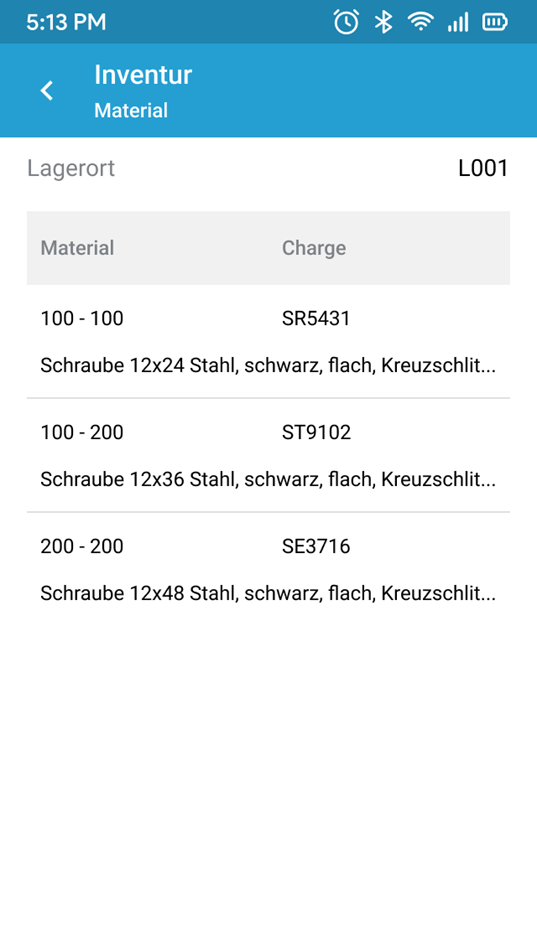Open material row 100 - 100

[x=268, y=342]
